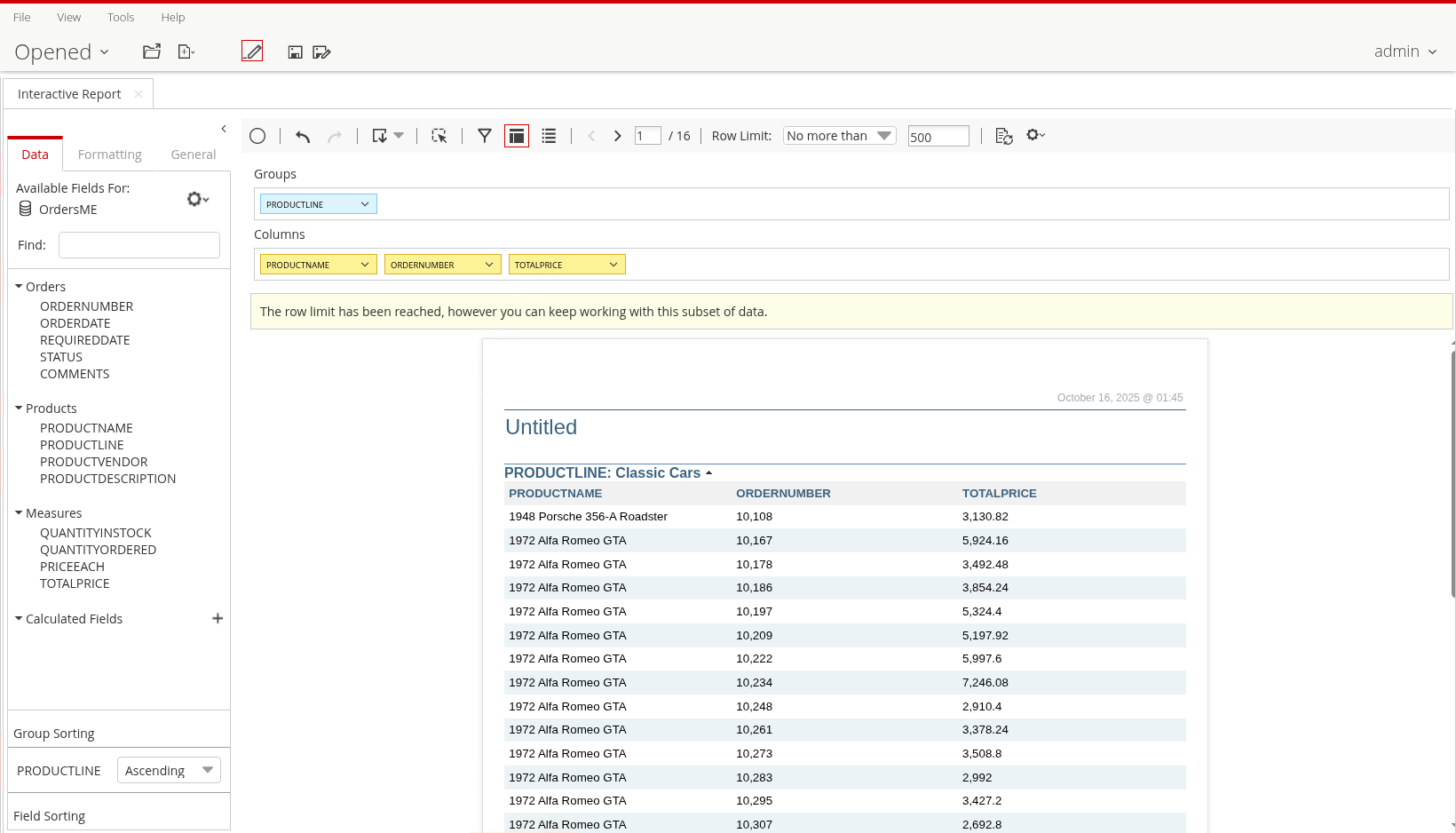Viewport: 1456px width, 833px height.
Task: Collapse the Measures field category
Action: click(x=19, y=513)
